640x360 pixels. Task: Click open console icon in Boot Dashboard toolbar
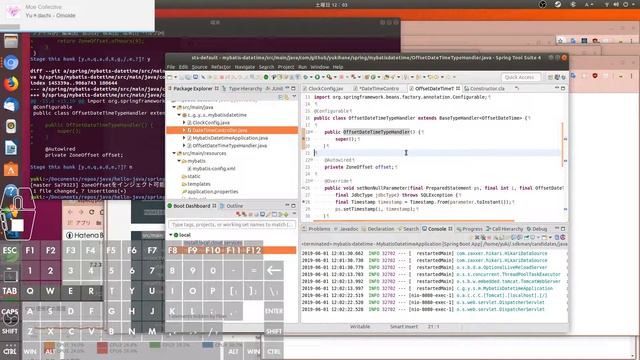tap(262, 214)
